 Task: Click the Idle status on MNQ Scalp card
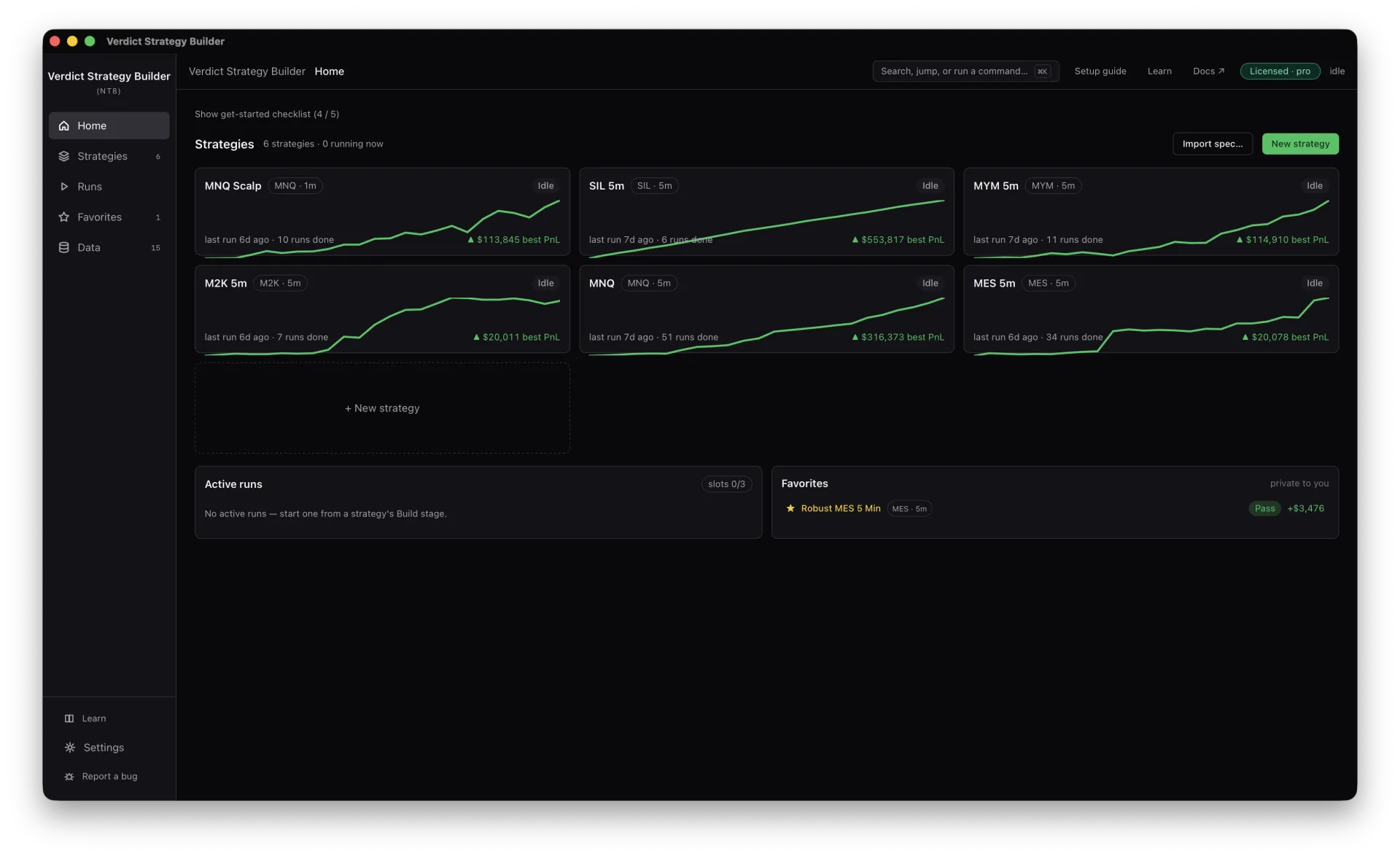pyautogui.click(x=545, y=186)
